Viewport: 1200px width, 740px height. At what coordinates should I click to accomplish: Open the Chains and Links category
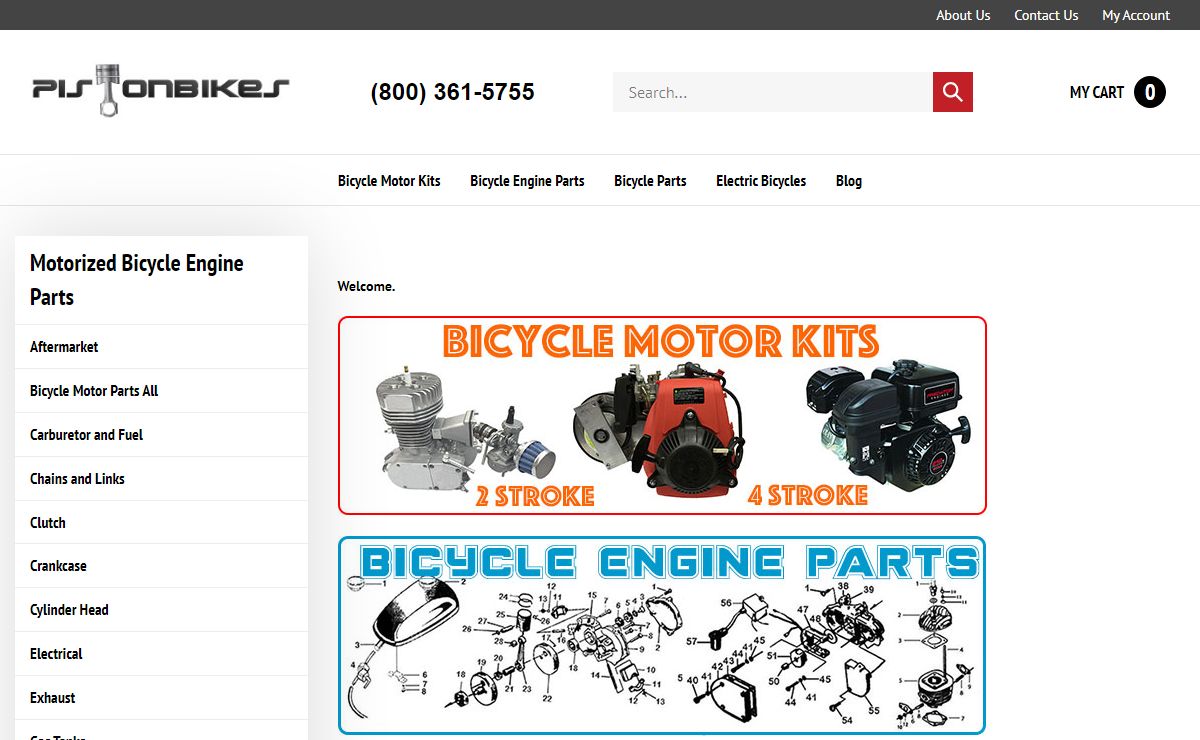[161, 479]
